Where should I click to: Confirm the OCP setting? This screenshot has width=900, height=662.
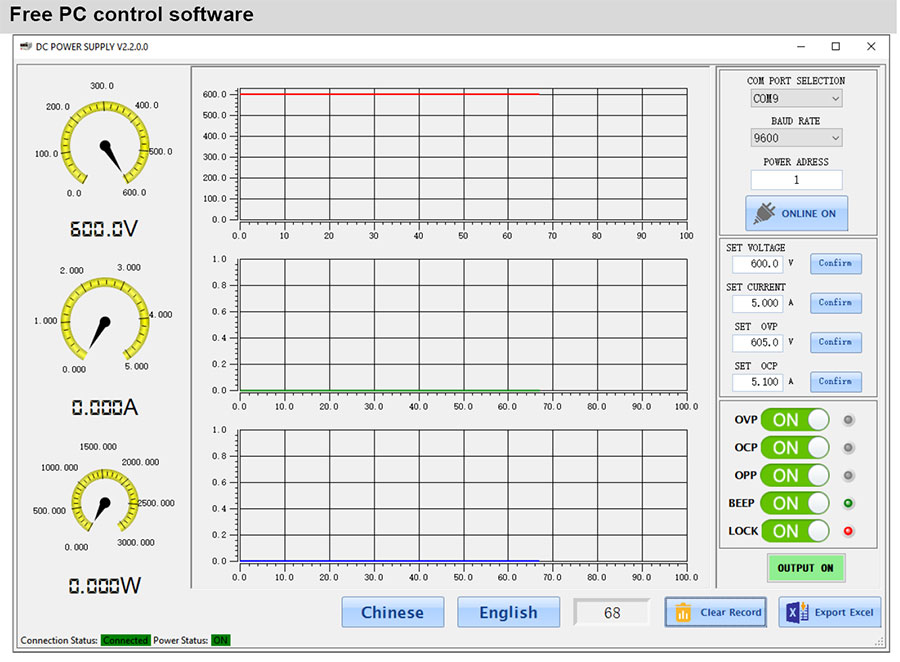tap(836, 381)
